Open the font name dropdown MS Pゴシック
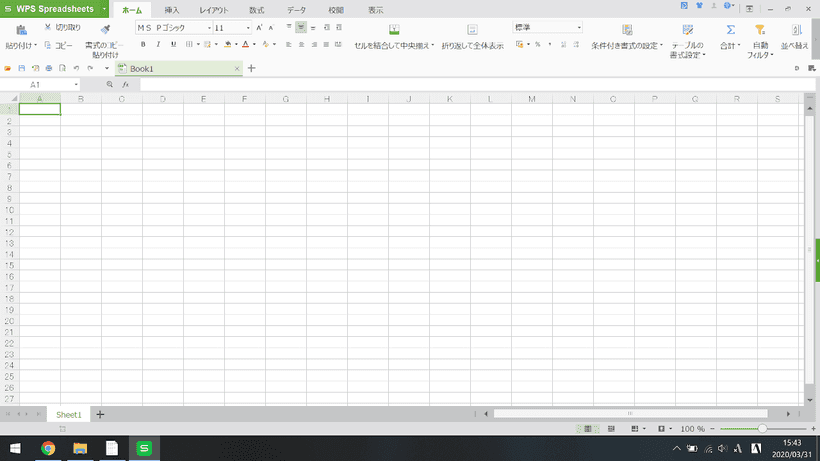 pos(210,28)
